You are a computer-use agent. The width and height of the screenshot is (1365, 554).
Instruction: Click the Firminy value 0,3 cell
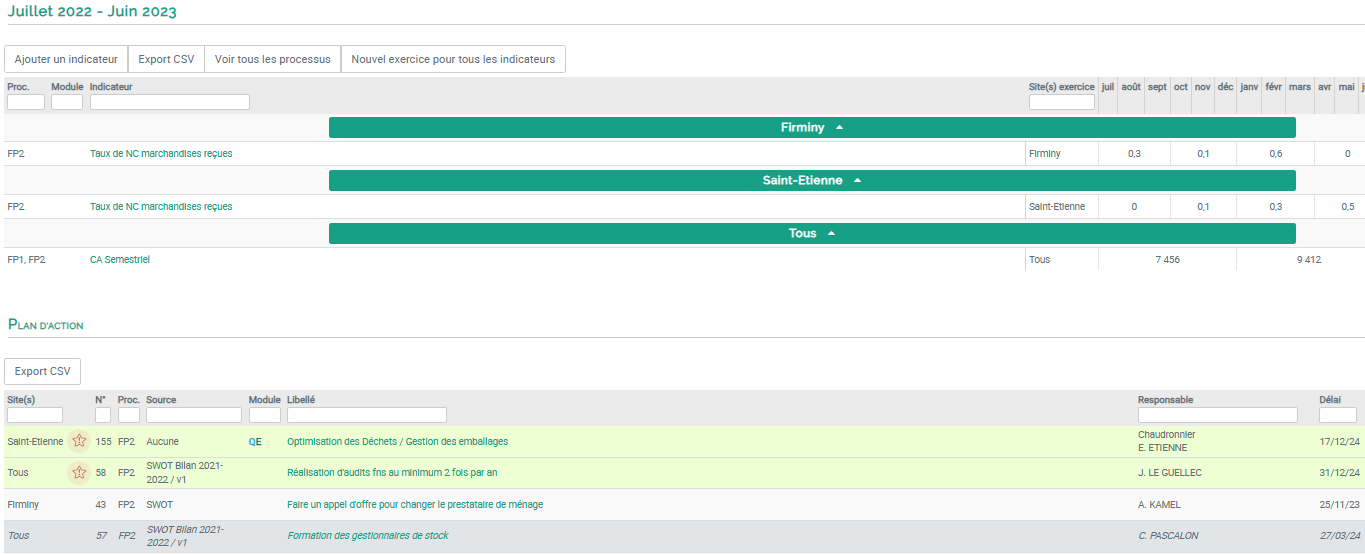[x=1134, y=154]
